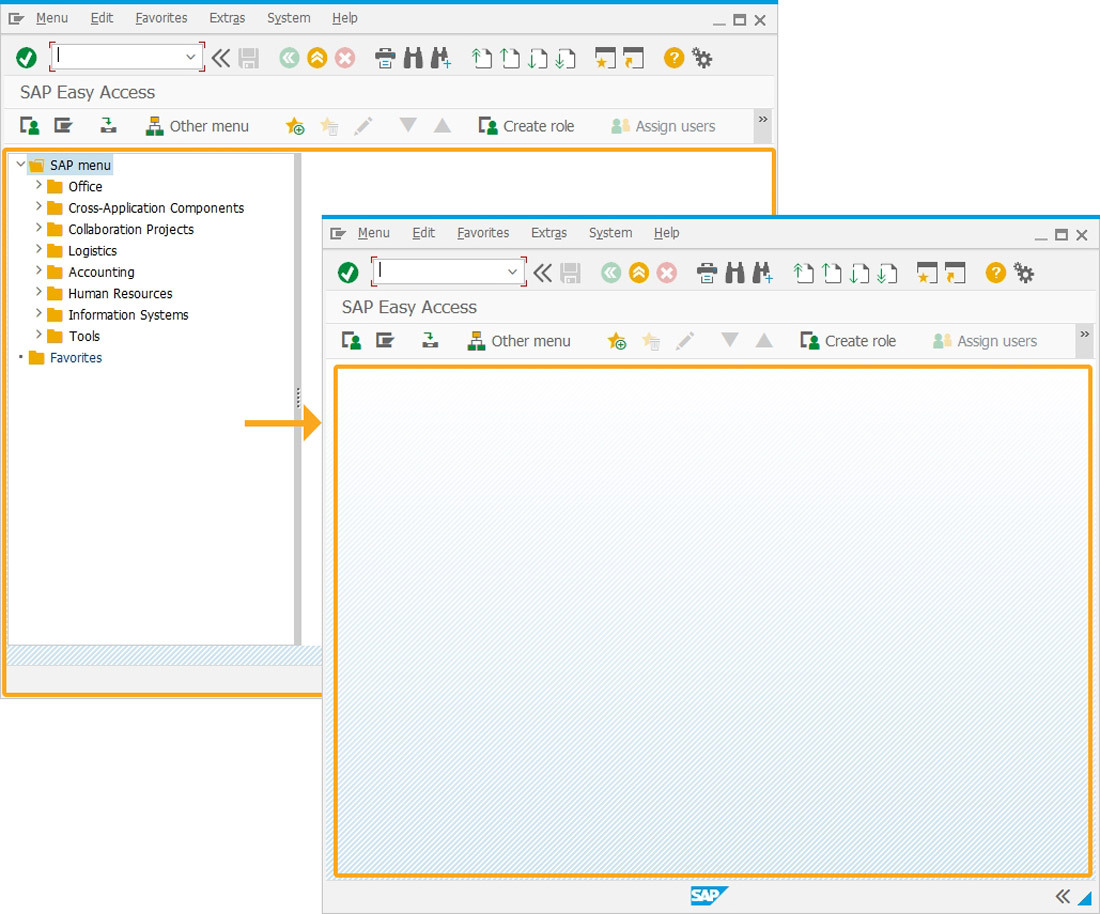
Task: Open the System menu in the SAP menu tree window
Action: point(288,18)
